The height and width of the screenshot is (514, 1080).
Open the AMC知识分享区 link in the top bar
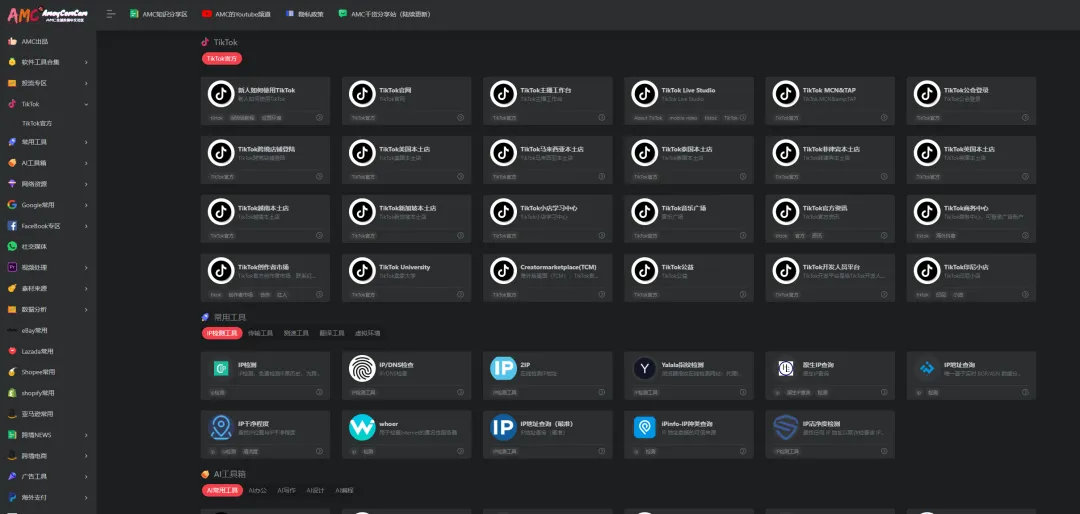(158, 14)
